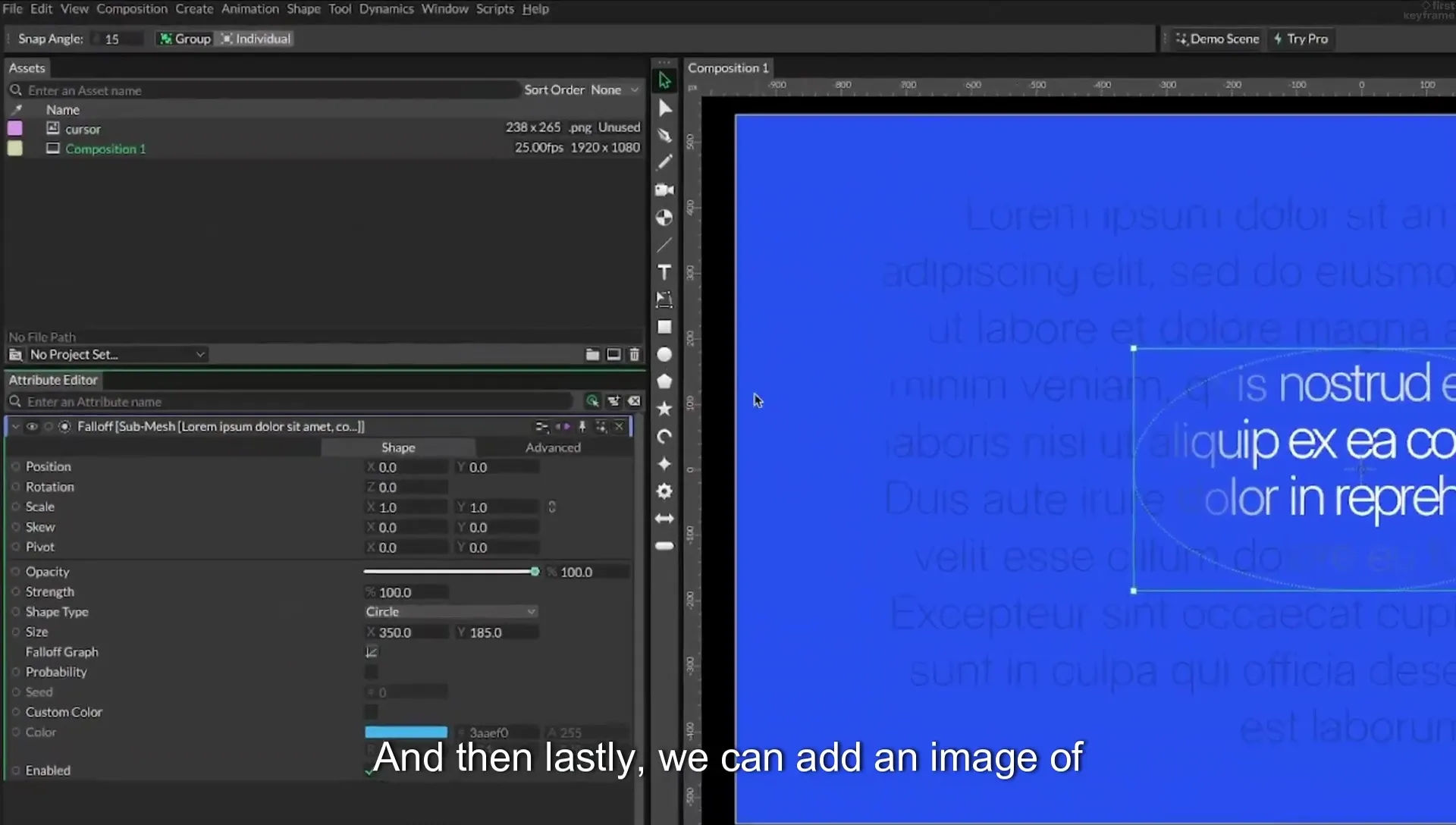Viewport: 1456px width, 825px height.
Task: Select the Star shape tool
Action: click(x=664, y=409)
